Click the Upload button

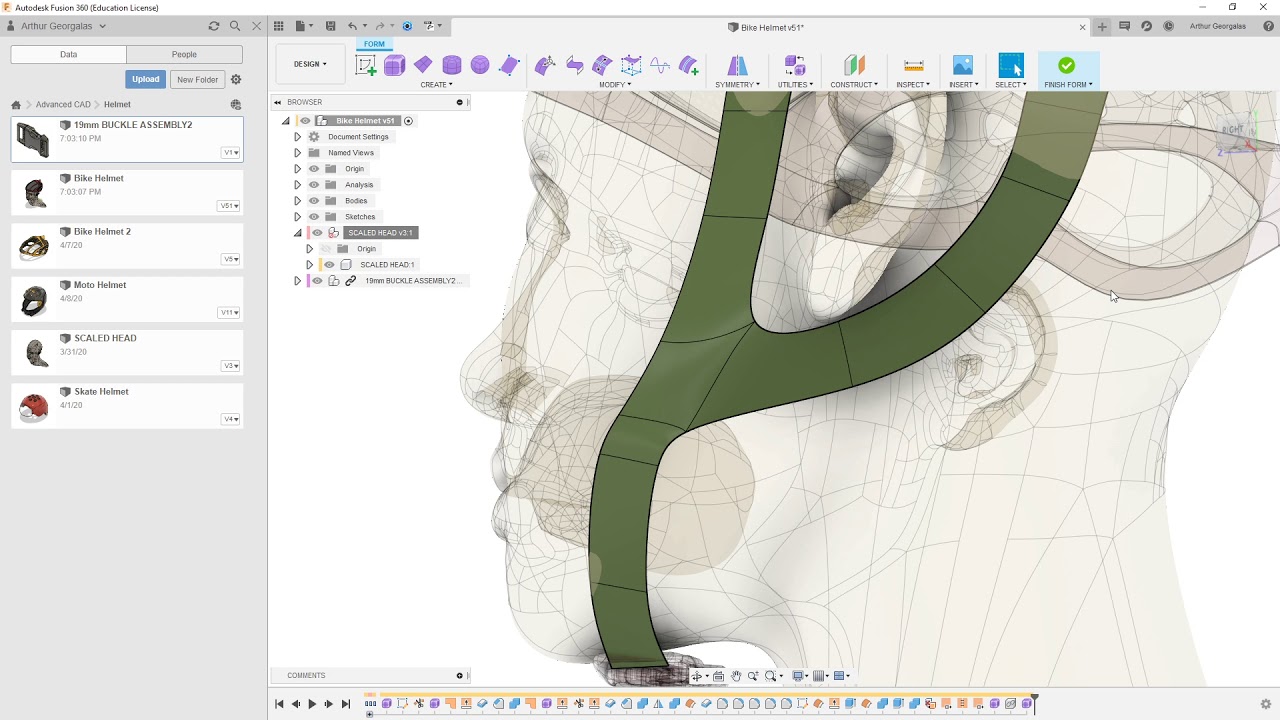(x=145, y=79)
